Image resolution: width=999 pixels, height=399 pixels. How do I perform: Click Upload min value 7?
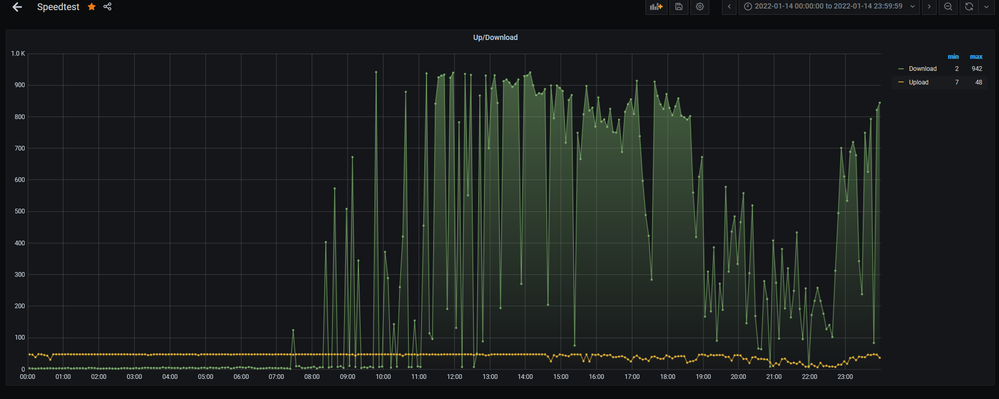pos(956,82)
